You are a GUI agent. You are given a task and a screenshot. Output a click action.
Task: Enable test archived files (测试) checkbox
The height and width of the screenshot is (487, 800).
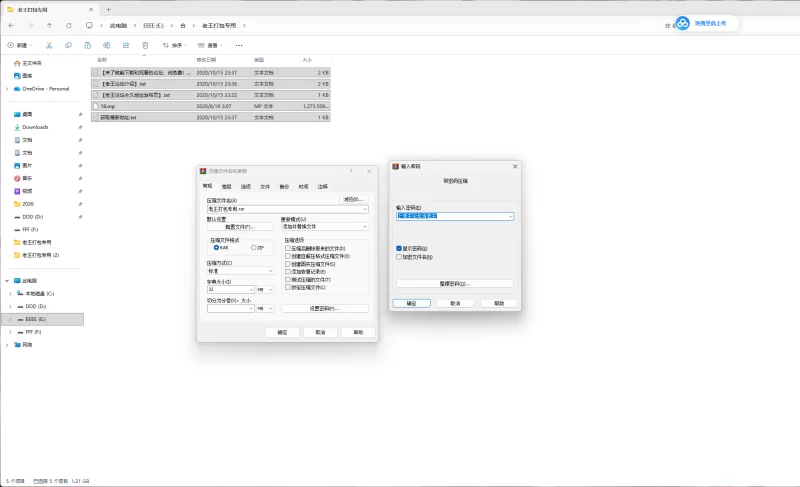click(x=288, y=279)
